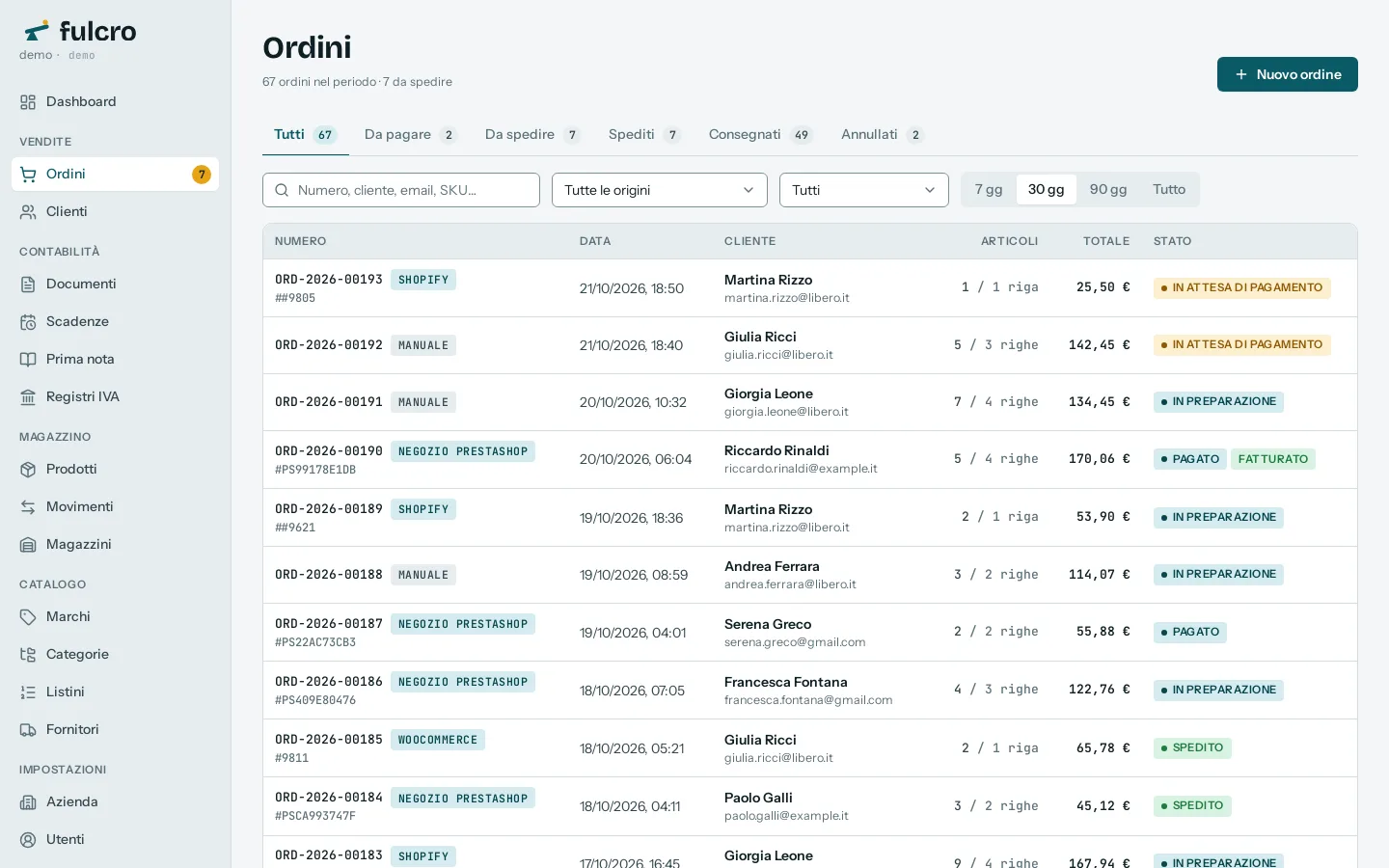This screenshot has height=868, width=1389.
Task: Open order ORD-2026-00190
Action: (x=329, y=451)
